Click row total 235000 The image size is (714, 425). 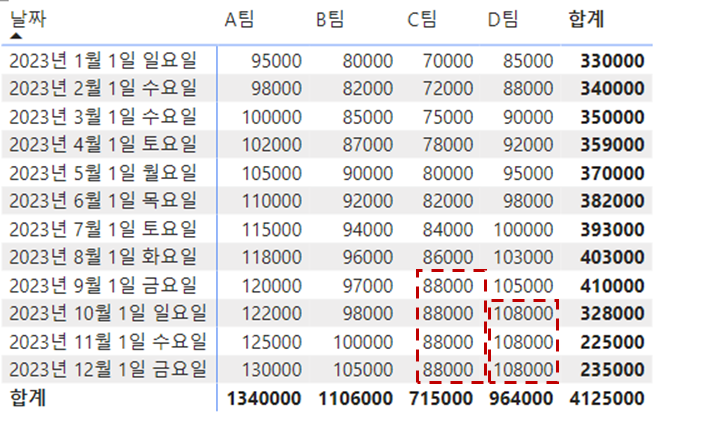pyautogui.click(x=612, y=370)
